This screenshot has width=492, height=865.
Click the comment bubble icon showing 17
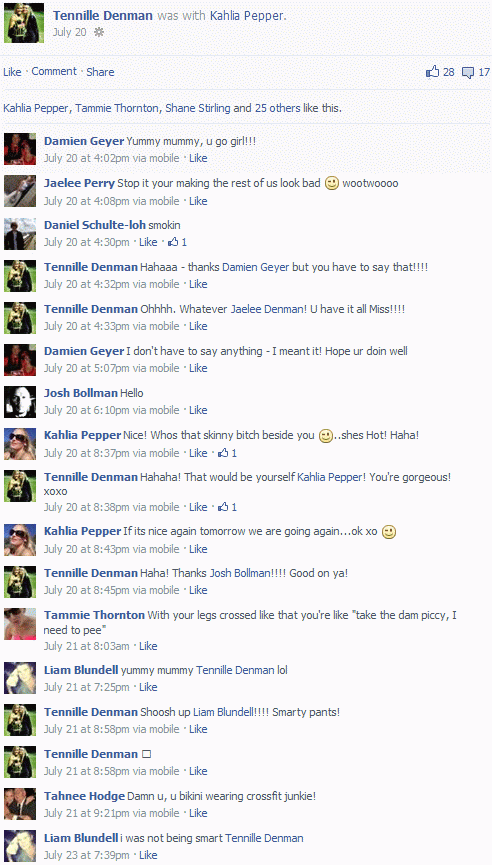(468, 72)
